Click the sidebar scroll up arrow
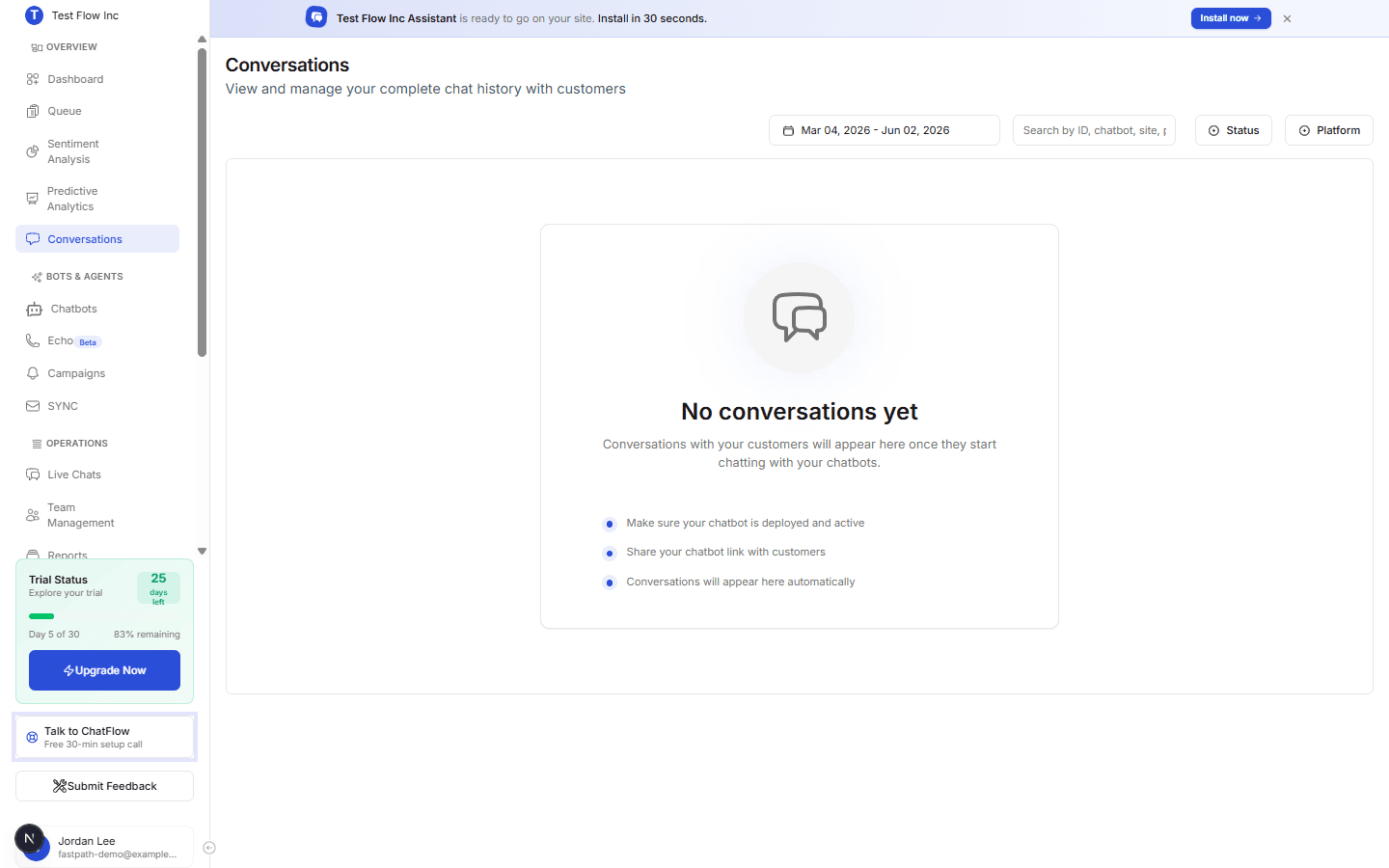This screenshot has height=868, width=1389. [202, 40]
